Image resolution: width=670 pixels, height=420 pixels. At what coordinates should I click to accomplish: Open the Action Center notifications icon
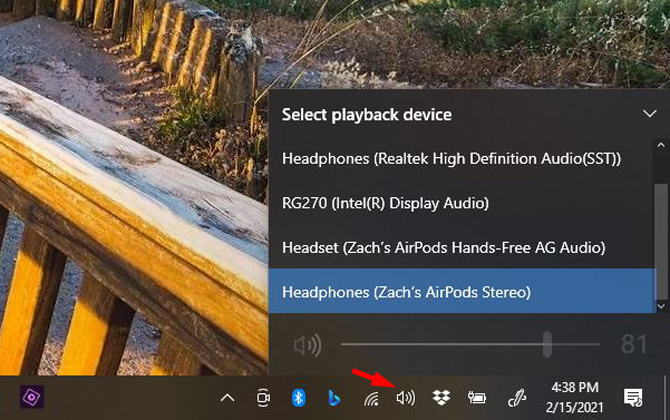point(633,398)
